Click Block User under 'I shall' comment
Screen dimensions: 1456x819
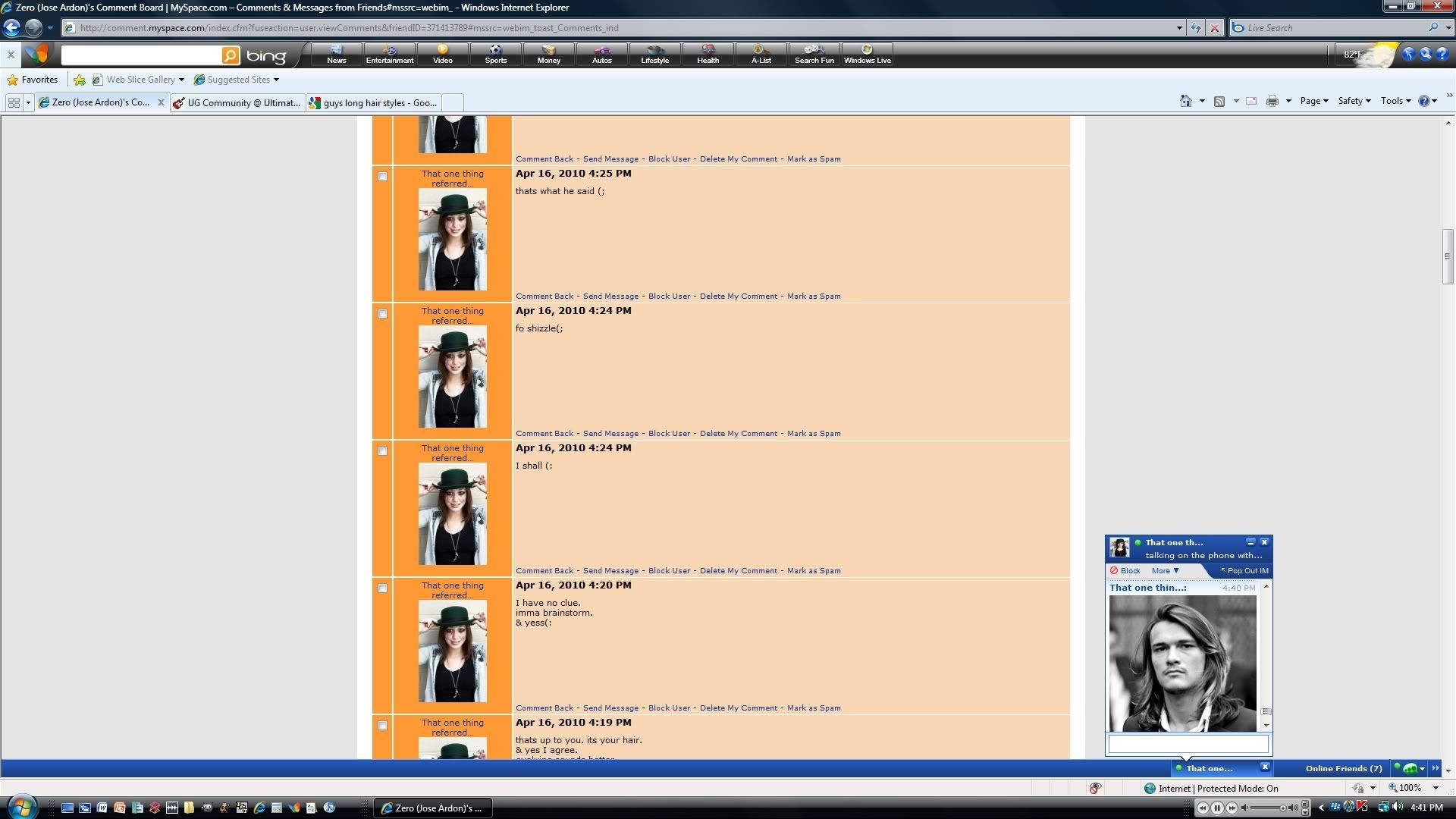pos(669,571)
